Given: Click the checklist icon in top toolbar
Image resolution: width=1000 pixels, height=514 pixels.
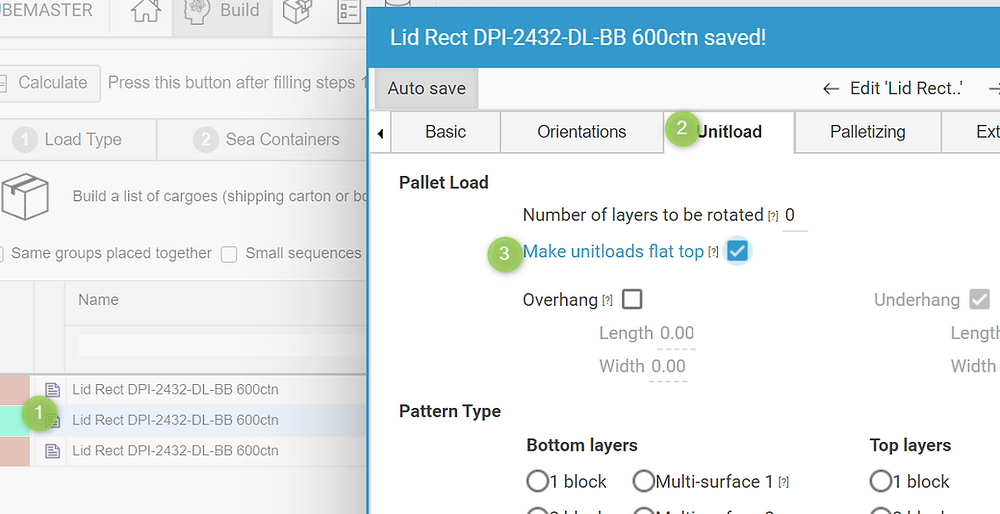Looking at the screenshot, I should pyautogui.click(x=349, y=11).
